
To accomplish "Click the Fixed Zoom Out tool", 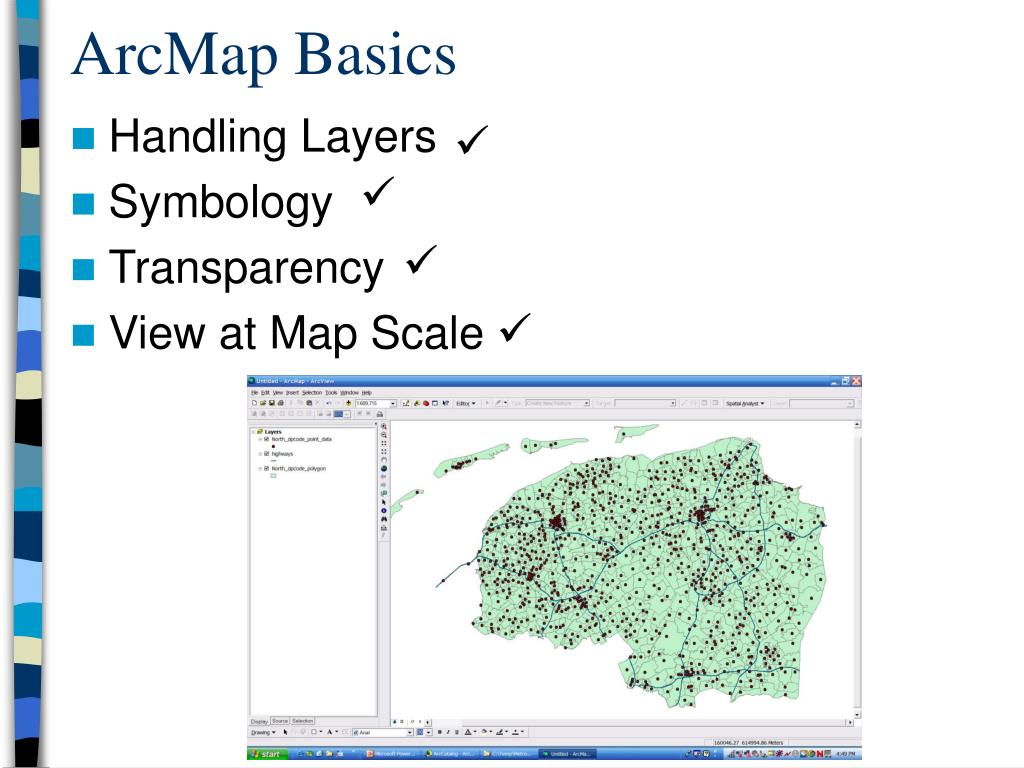I will click(x=384, y=451).
